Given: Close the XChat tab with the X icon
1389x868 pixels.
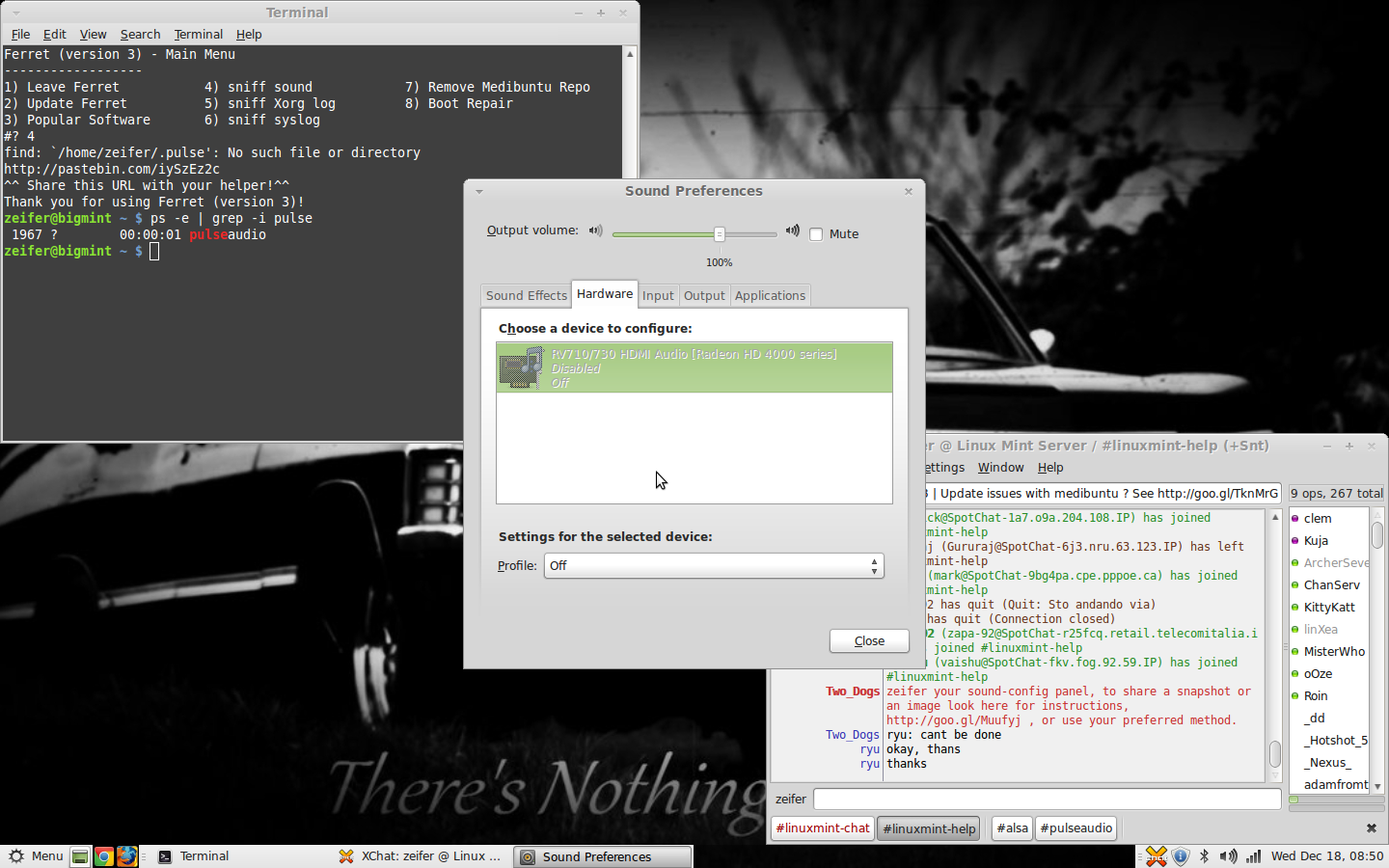Looking at the screenshot, I should [1372, 827].
